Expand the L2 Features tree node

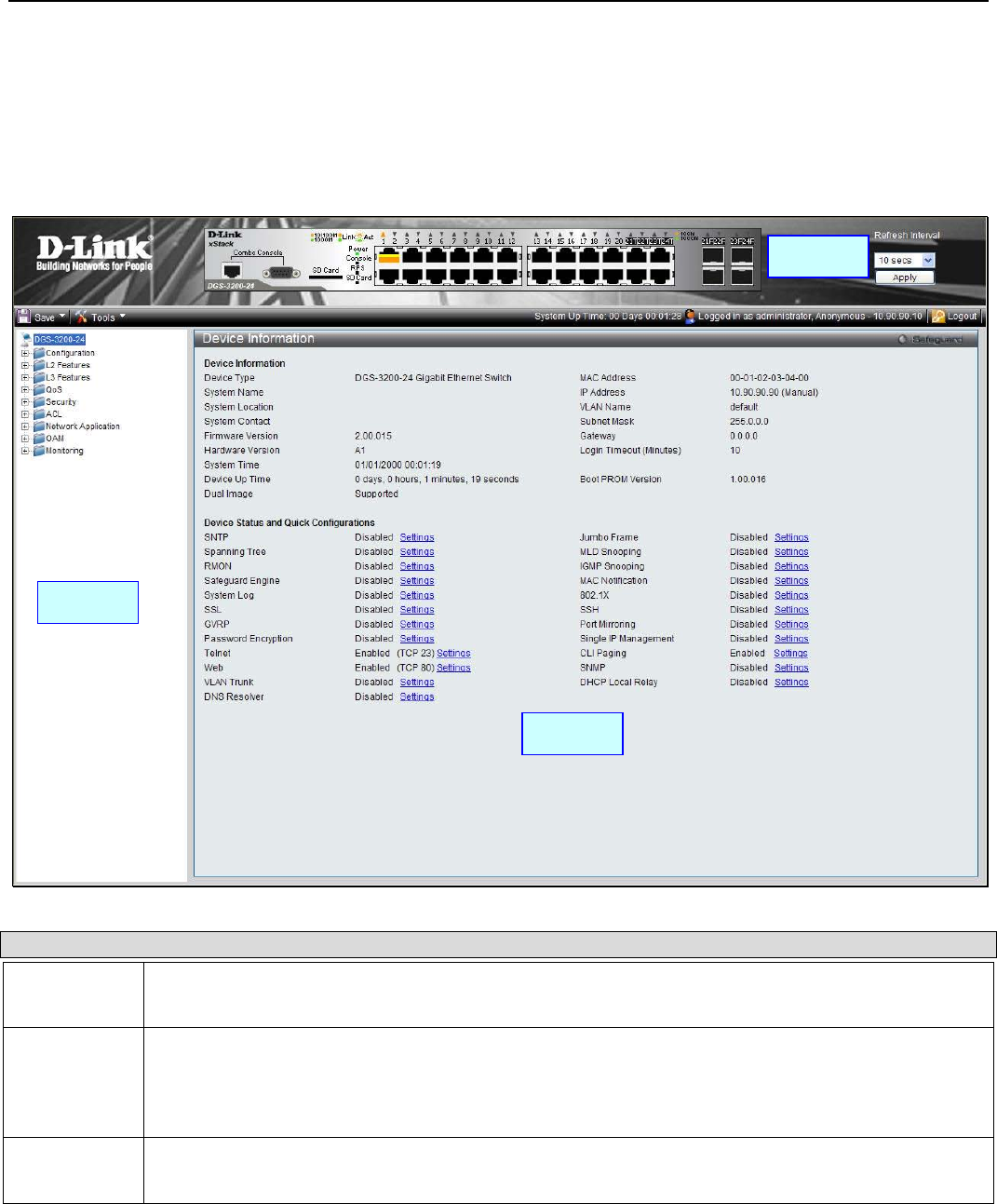25,365
